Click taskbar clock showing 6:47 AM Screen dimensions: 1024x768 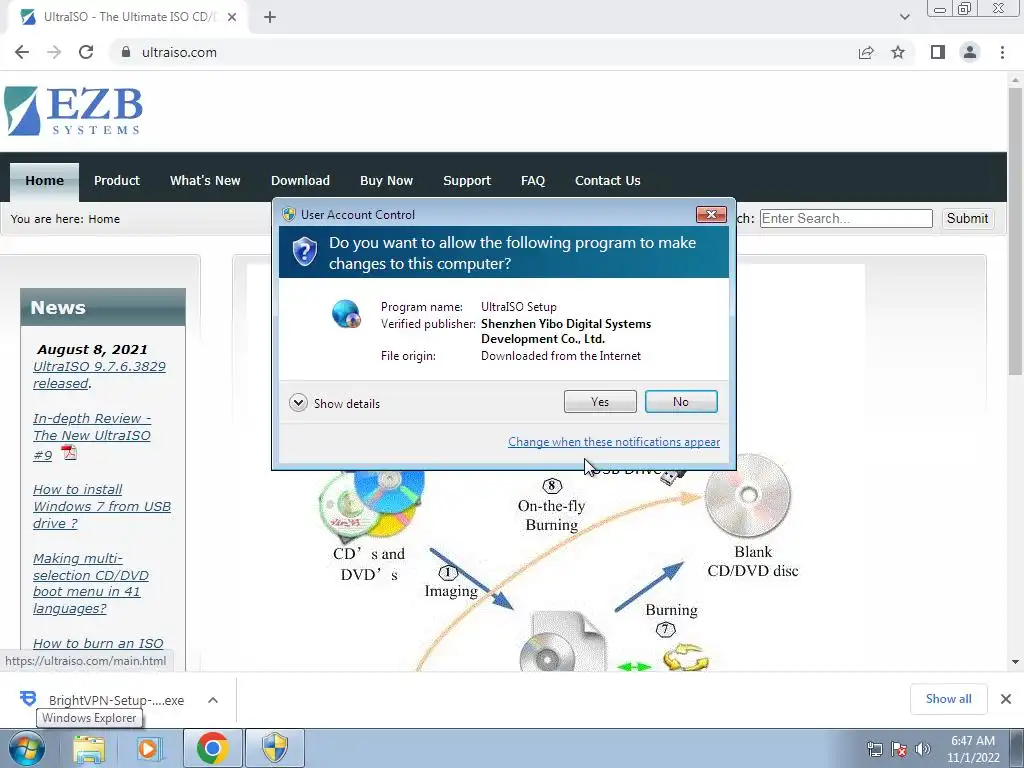coord(973,749)
